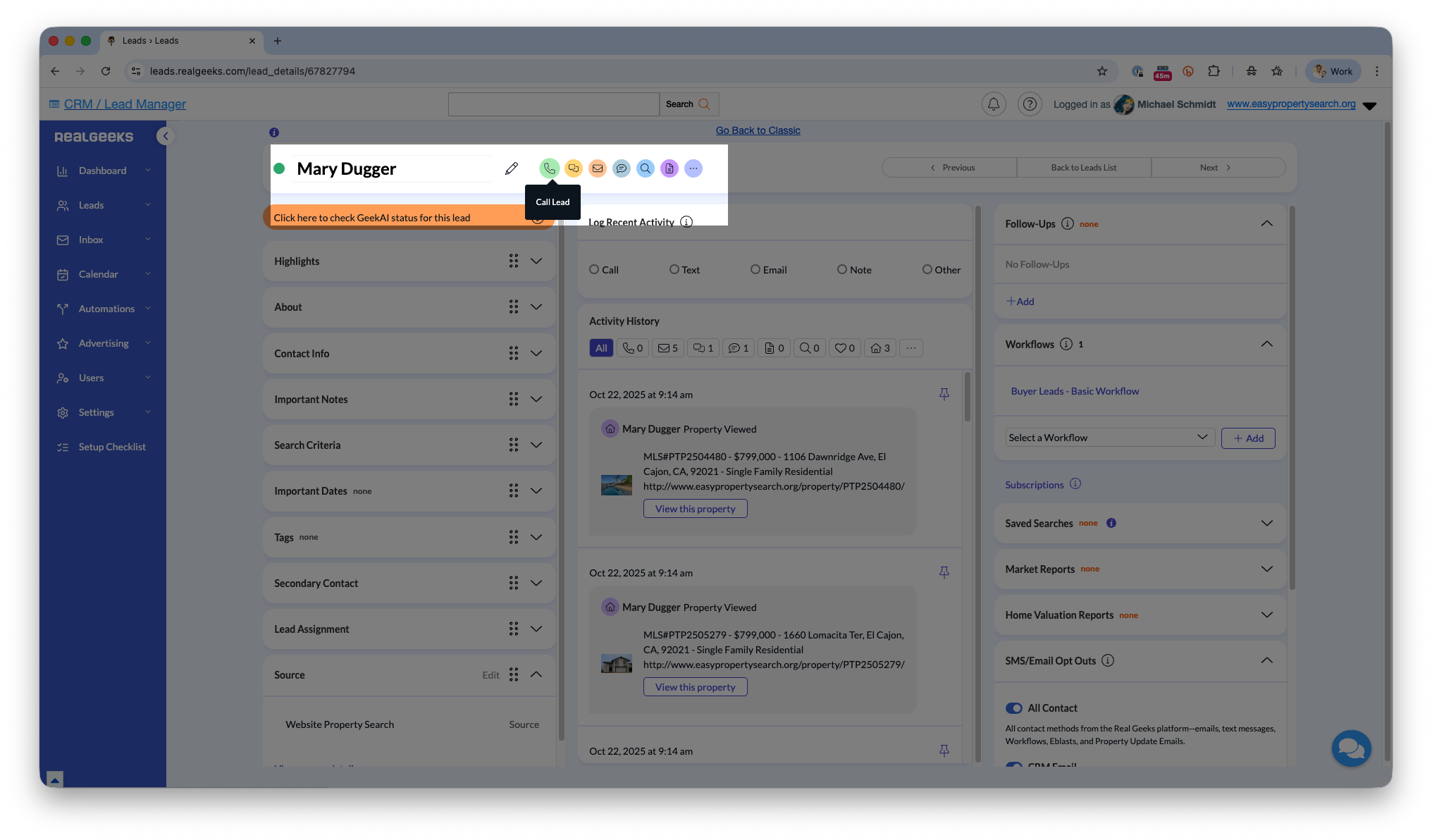Screen dimensions: 1432x840
Task: Open the live chat bubble widget
Action: tap(1350, 748)
